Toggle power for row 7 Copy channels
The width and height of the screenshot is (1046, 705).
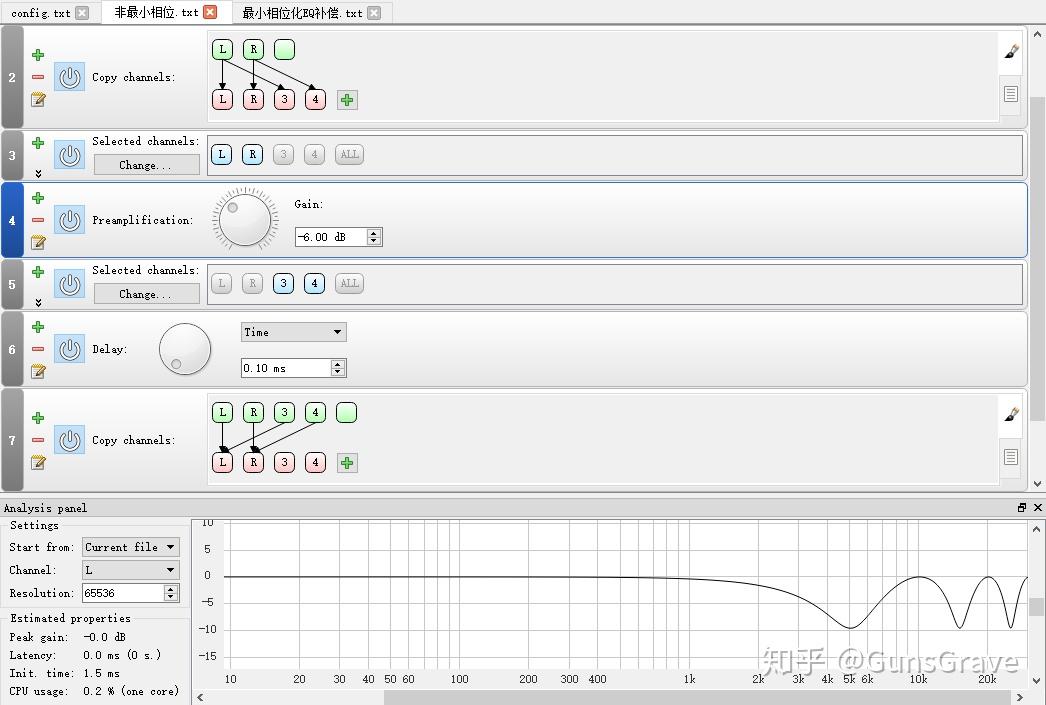pos(69,440)
